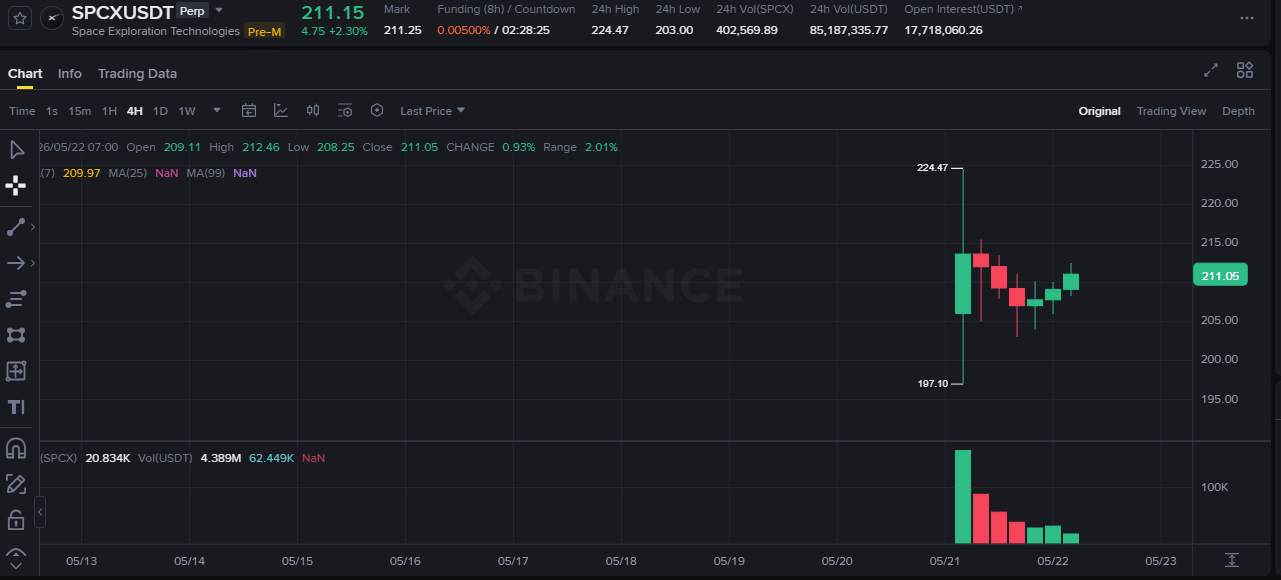1281x580 pixels.
Task: Open the candlestick chart style icon
Action: tap(313, 111)
